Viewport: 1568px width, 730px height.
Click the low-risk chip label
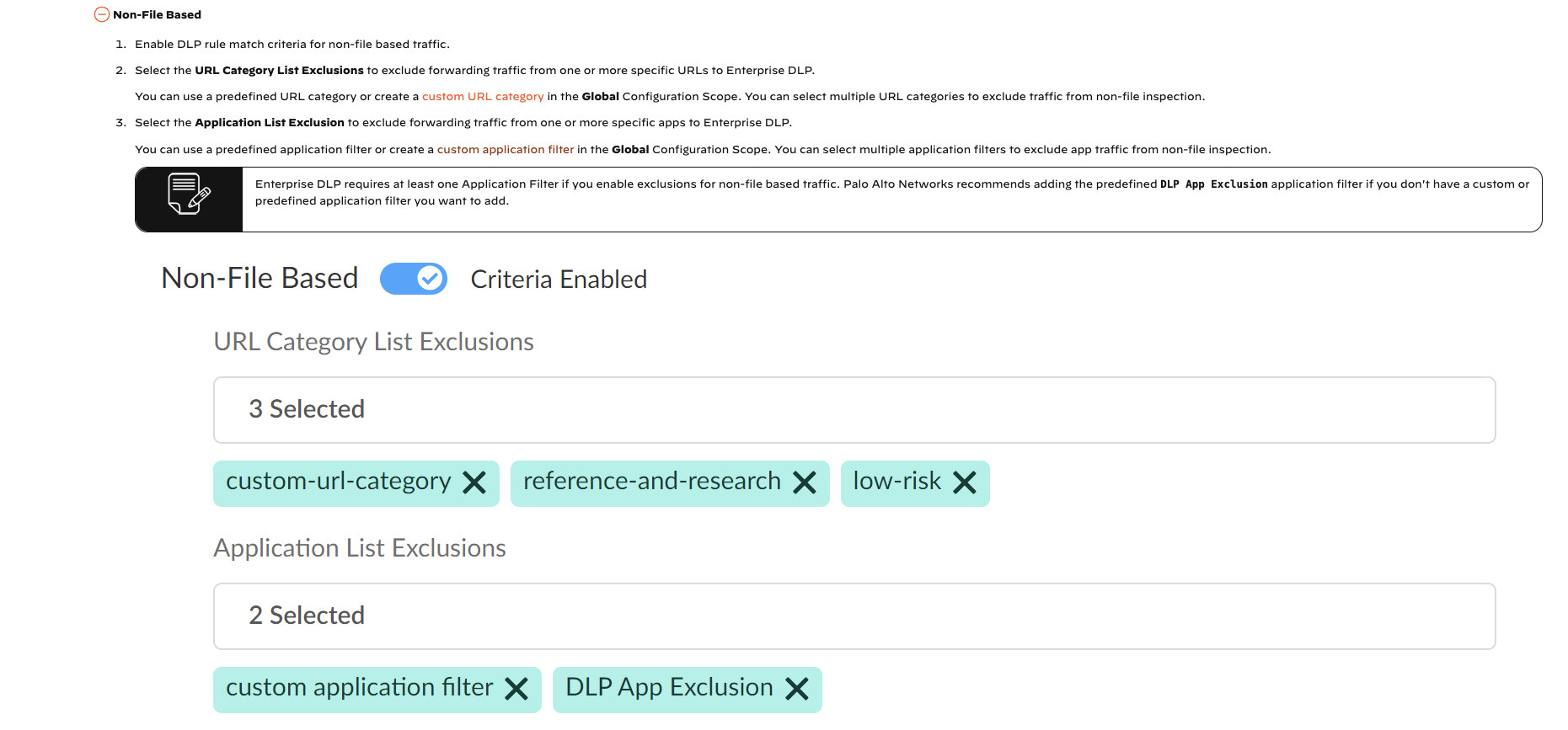click(x=896, y=481)
